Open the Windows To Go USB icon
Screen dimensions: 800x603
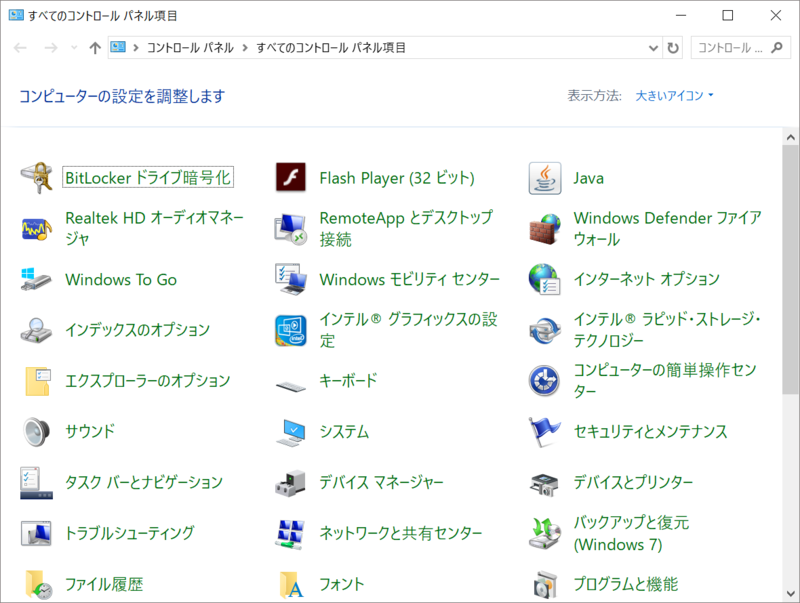click(36, 280)
